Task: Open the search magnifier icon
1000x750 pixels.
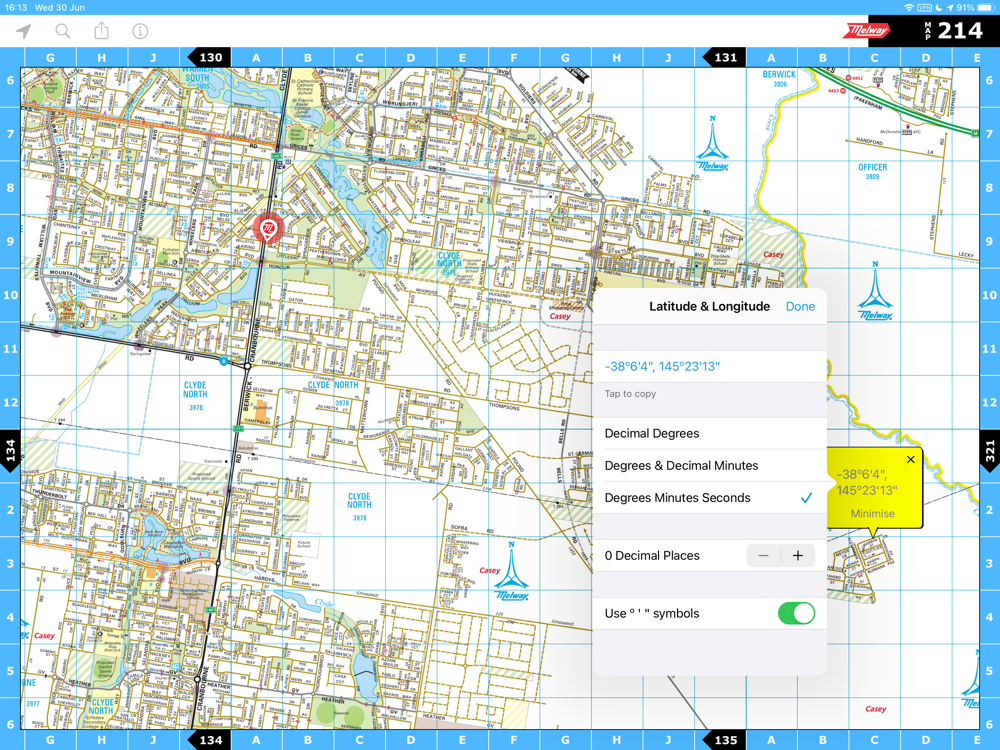Action: pos(62,31)
